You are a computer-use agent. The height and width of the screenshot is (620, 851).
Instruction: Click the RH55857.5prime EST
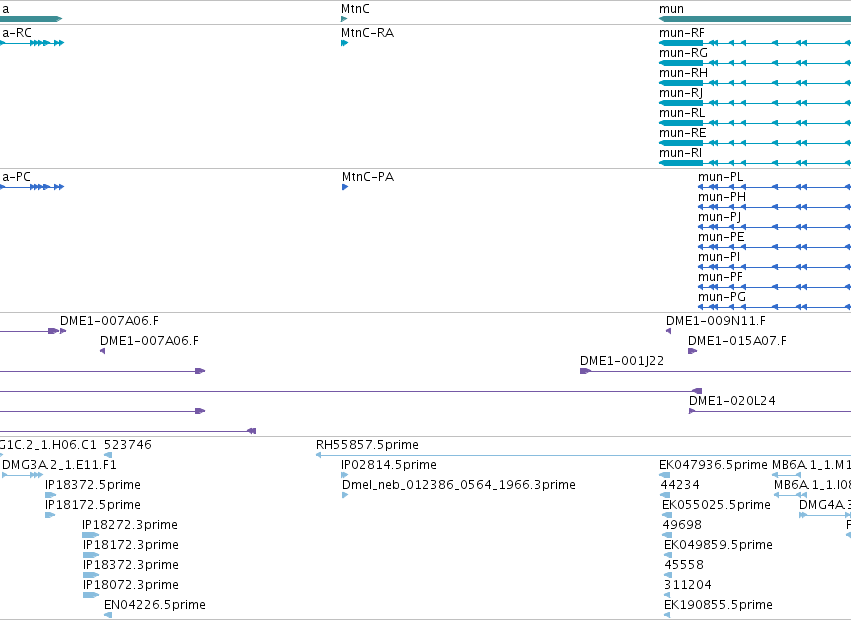click(583, 455)
